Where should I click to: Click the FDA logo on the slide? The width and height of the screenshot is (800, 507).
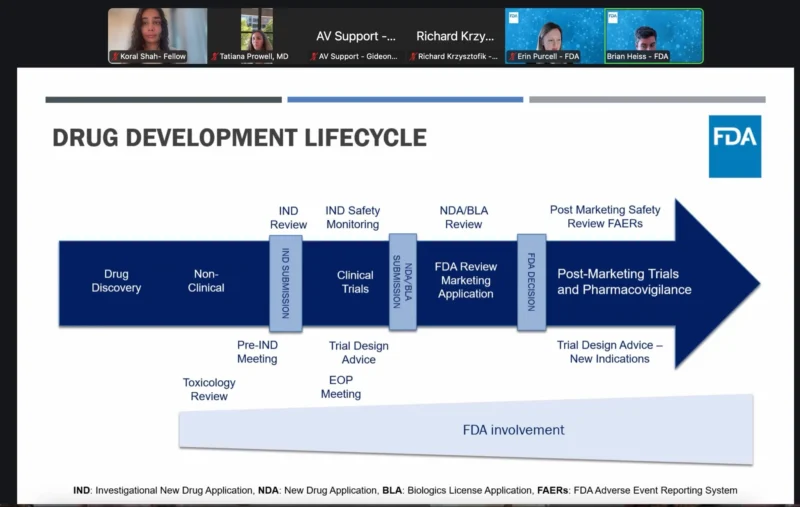point(734,146)
